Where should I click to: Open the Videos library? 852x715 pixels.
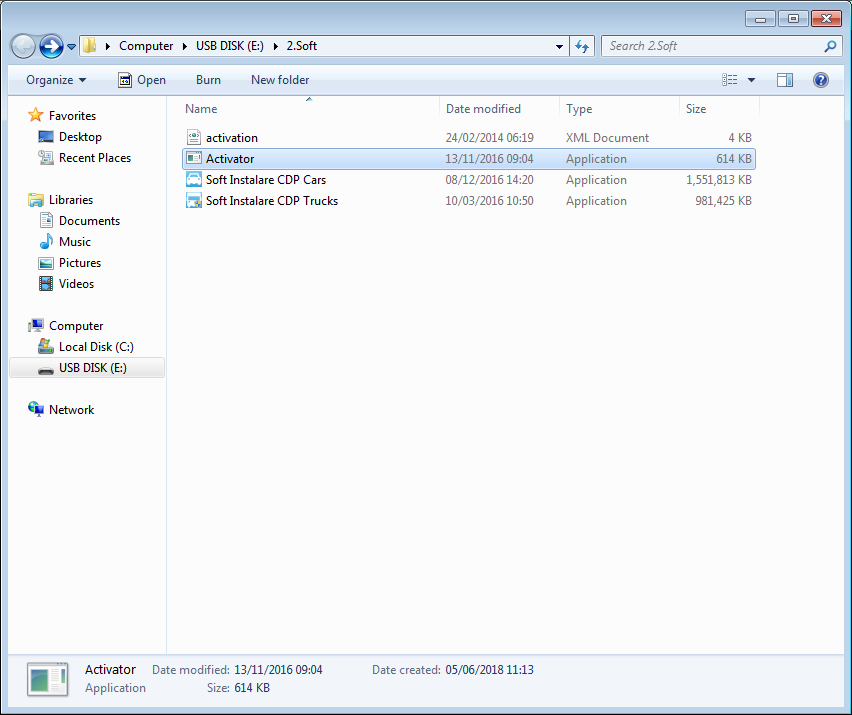(x=76, y=284)
